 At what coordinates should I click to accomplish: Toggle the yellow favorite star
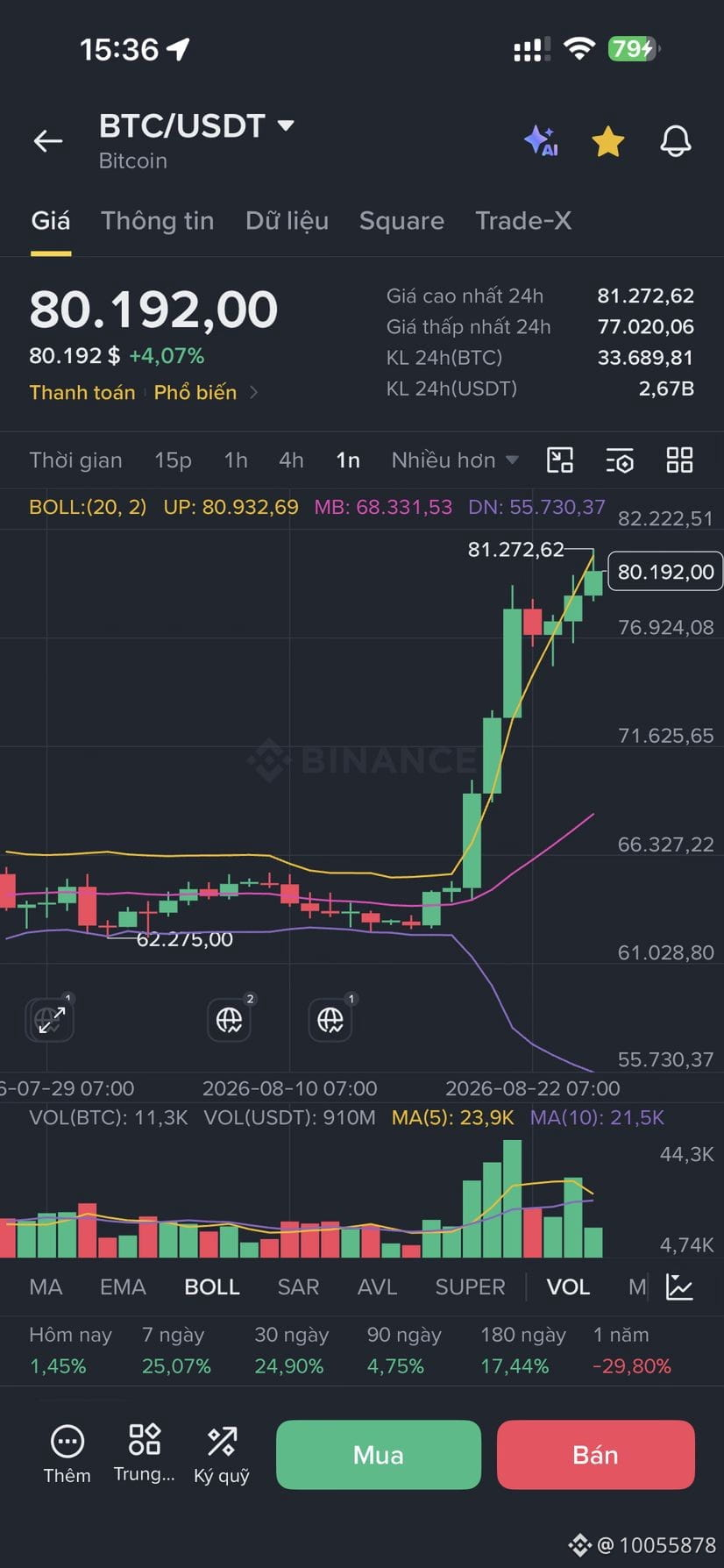click(x=607, y=141)
